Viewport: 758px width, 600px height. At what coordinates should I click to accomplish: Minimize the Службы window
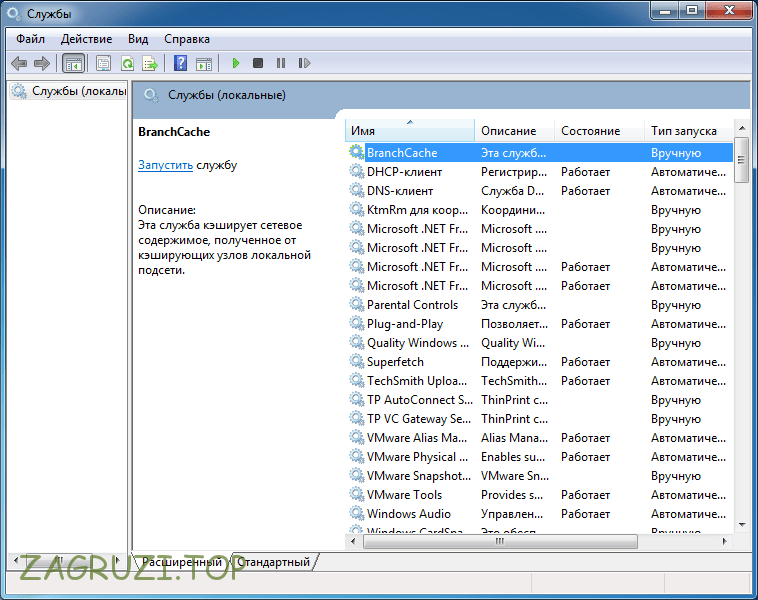click(665, 11)
